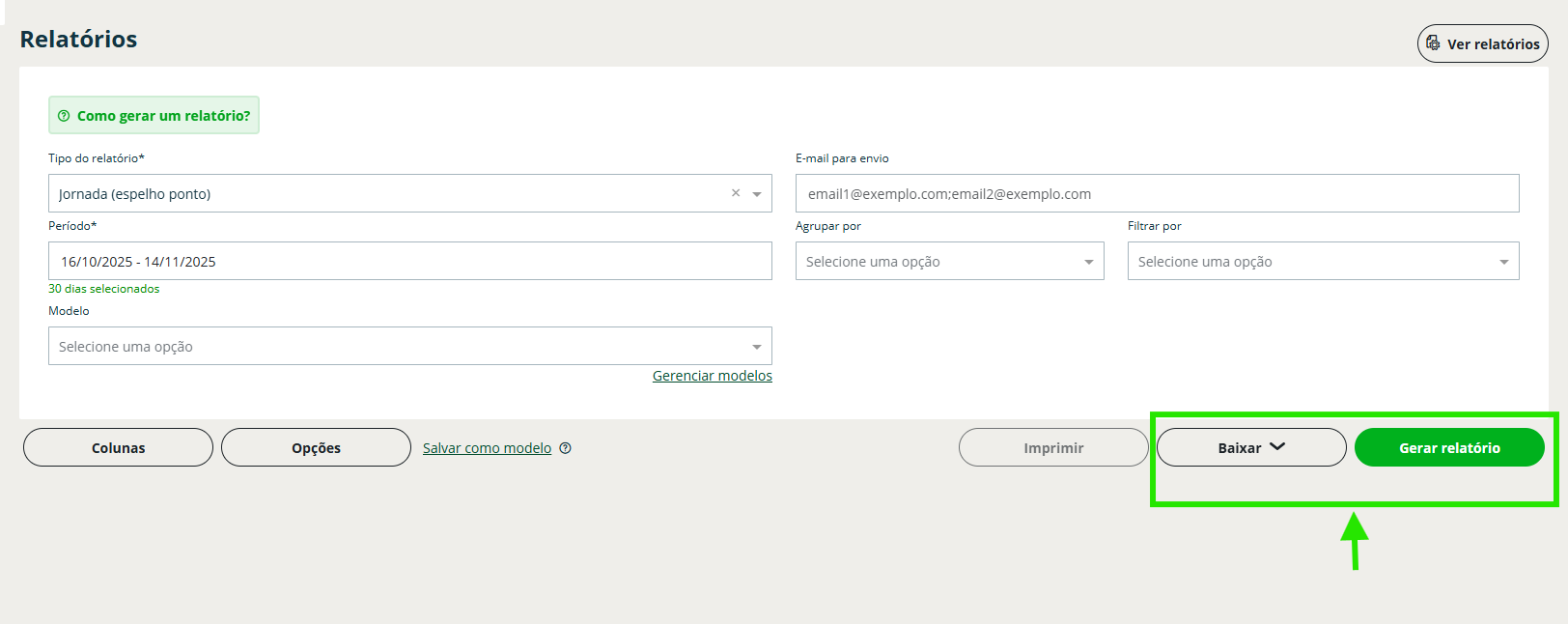Image resolution: width=1568 pixels, height=624 pixels.
Task: Click the green Gerar relatório button
Action: tap(1448, 448)
